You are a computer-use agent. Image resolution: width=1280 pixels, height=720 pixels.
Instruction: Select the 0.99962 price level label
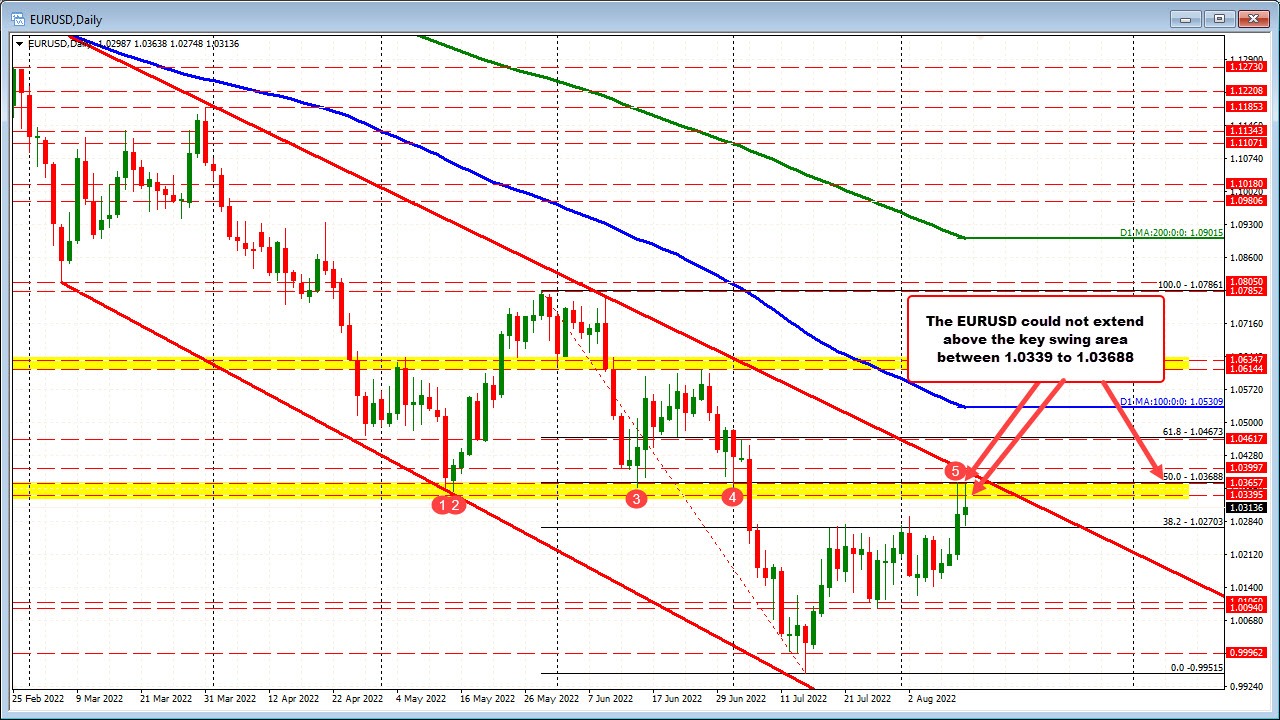pyautogui.click(x=1246, y=652)
